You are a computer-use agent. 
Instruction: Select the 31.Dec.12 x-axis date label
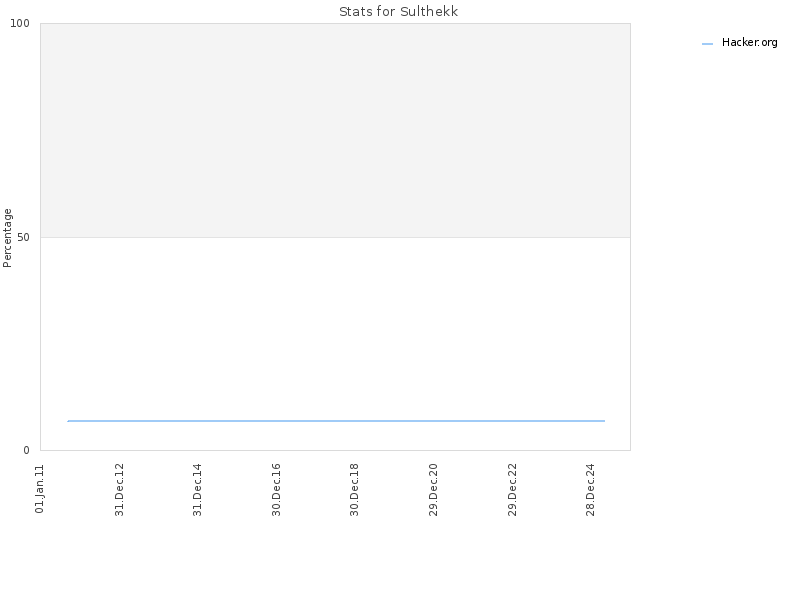coord(119,490)
